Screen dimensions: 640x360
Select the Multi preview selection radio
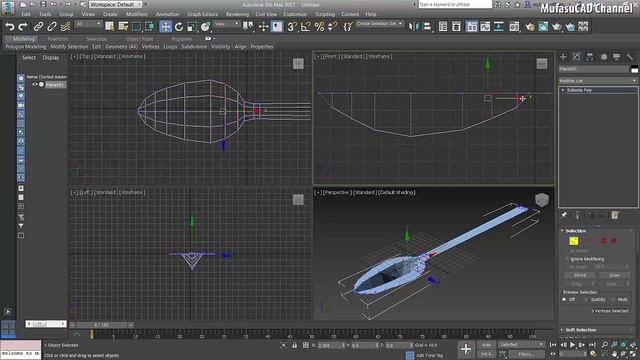tap(613, 300)
